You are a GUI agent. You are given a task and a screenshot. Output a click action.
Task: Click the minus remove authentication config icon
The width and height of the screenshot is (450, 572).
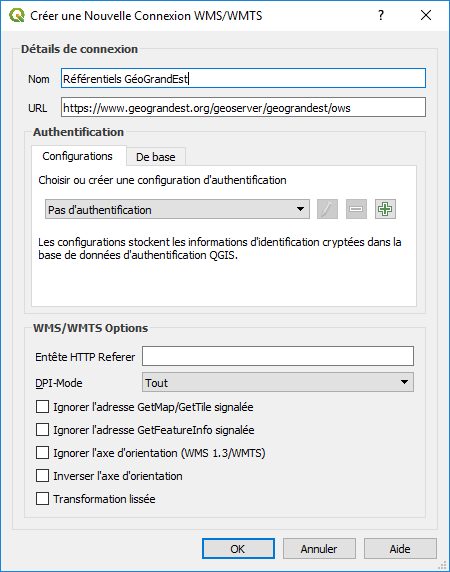tap(356, 209)
